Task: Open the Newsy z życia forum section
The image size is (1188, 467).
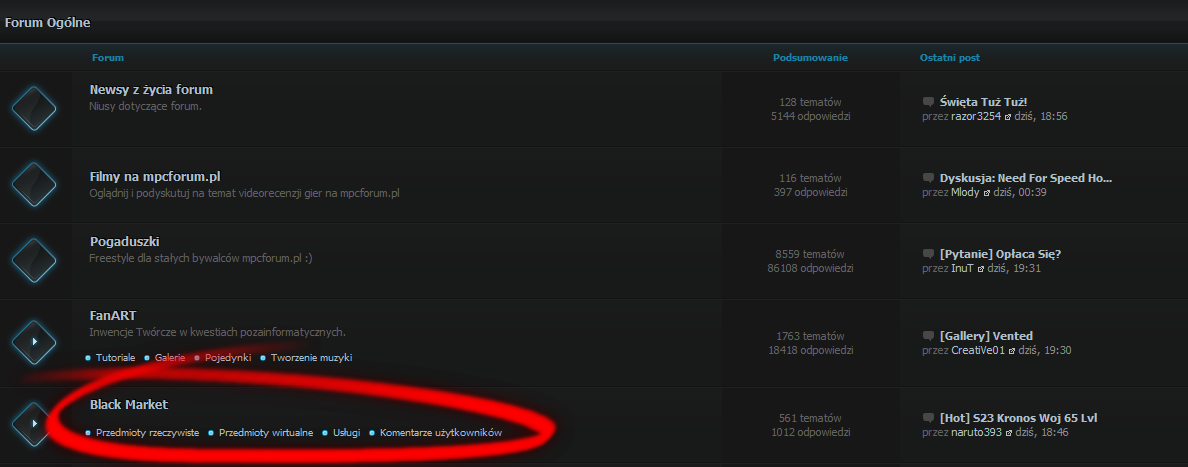Action: [x=151, y=89]
